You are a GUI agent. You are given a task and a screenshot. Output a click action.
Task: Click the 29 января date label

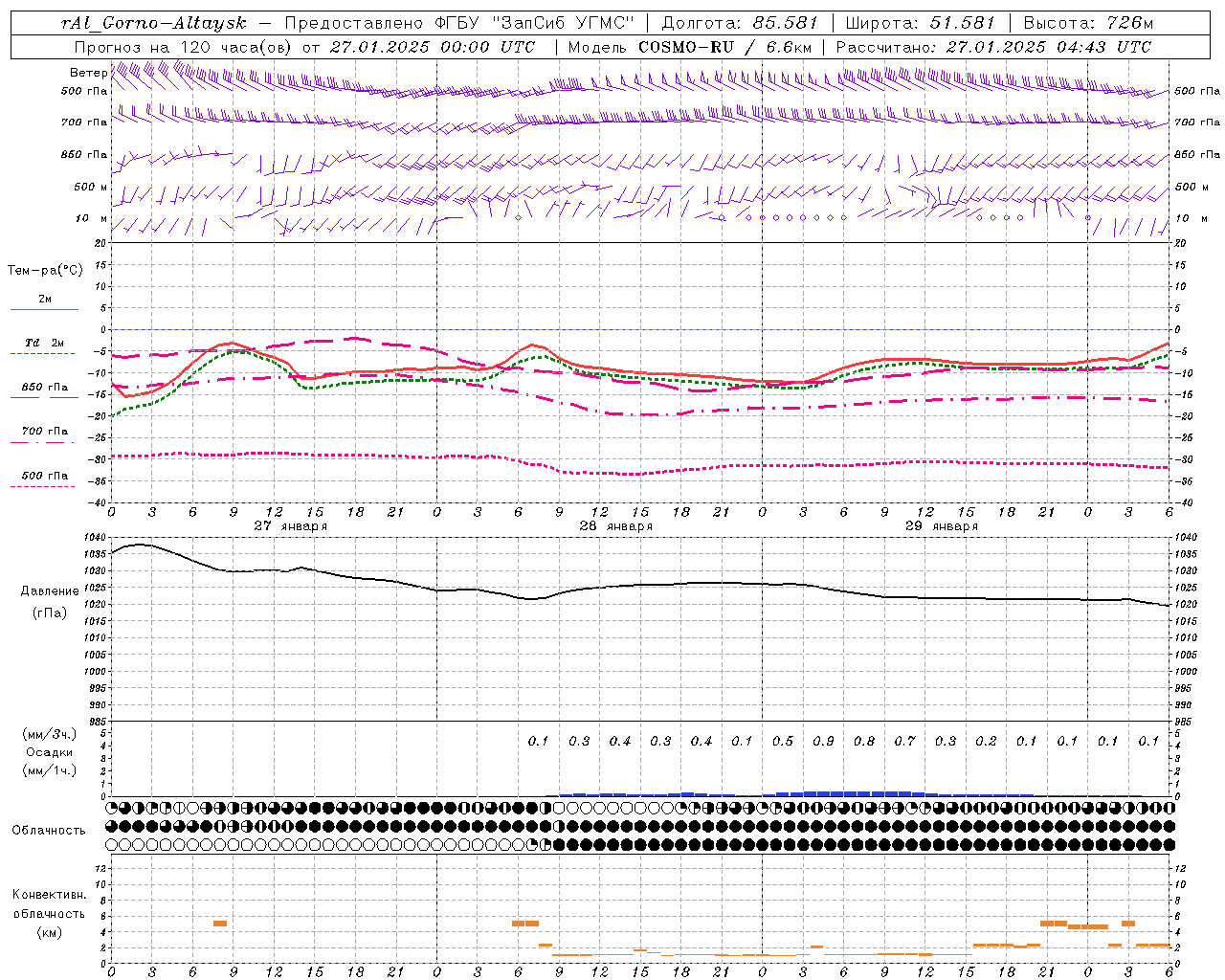coord(941,525)
